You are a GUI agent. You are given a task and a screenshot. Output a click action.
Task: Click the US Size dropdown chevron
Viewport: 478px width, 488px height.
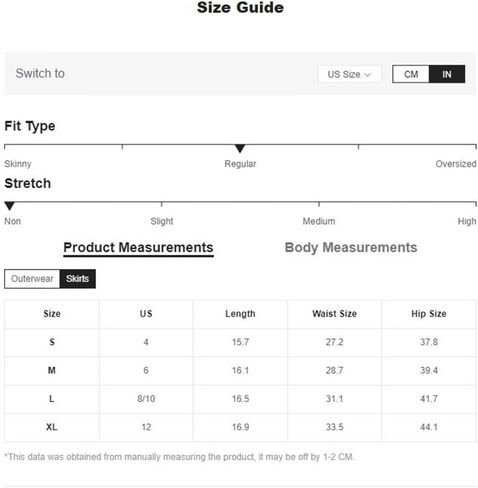368,75
